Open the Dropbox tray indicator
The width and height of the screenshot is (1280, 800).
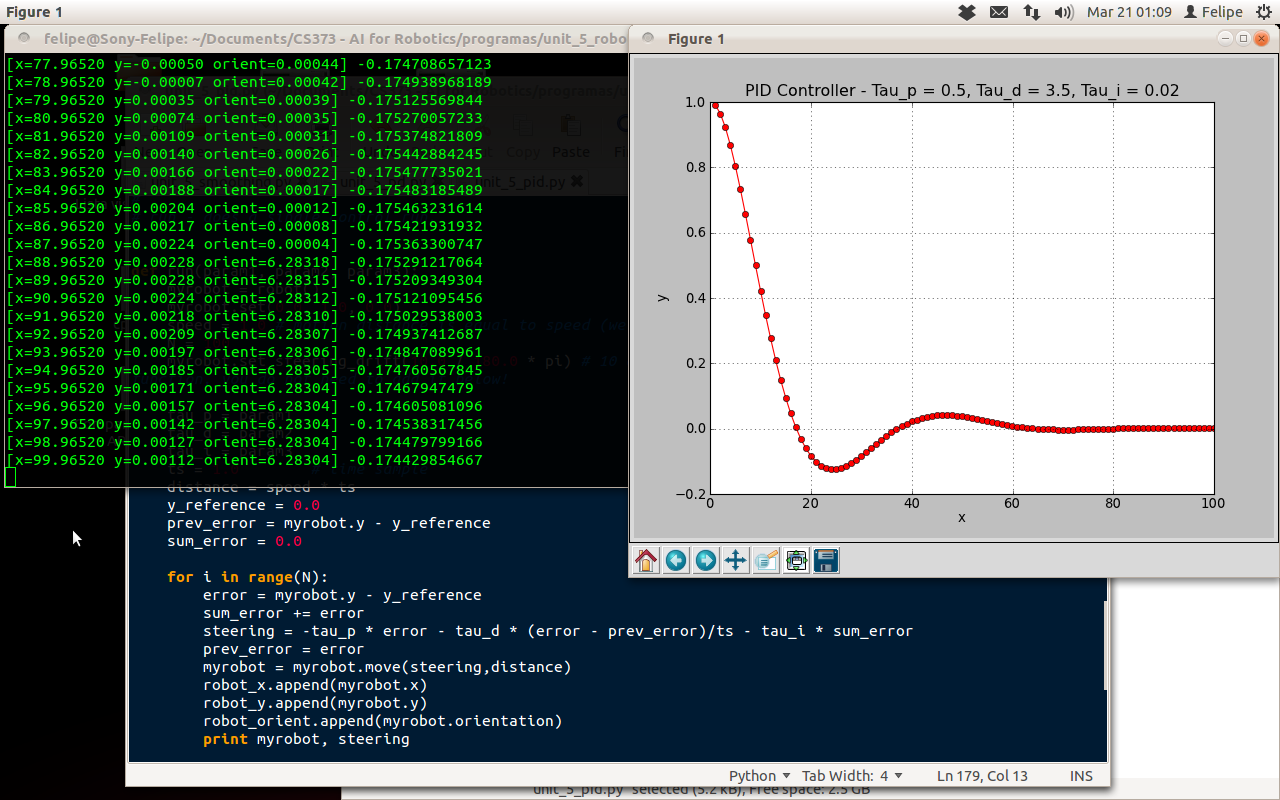(967, 12)
